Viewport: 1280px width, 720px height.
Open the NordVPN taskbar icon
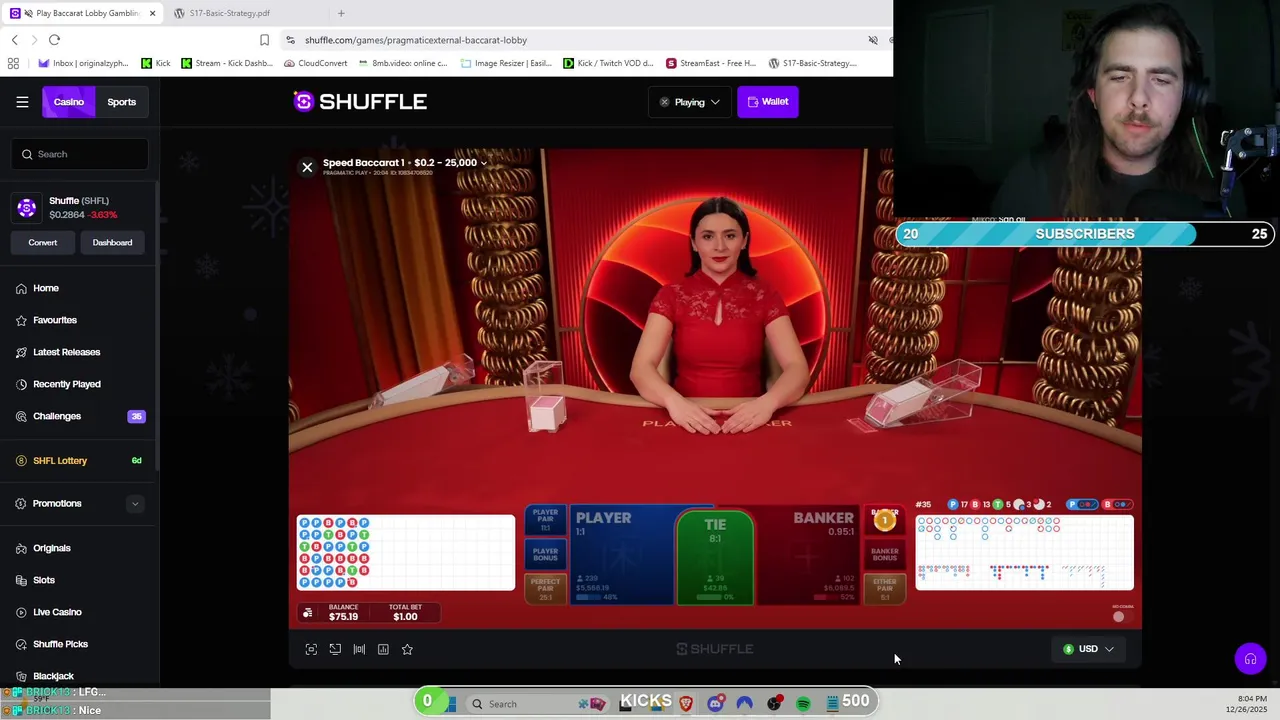[744, 704]
